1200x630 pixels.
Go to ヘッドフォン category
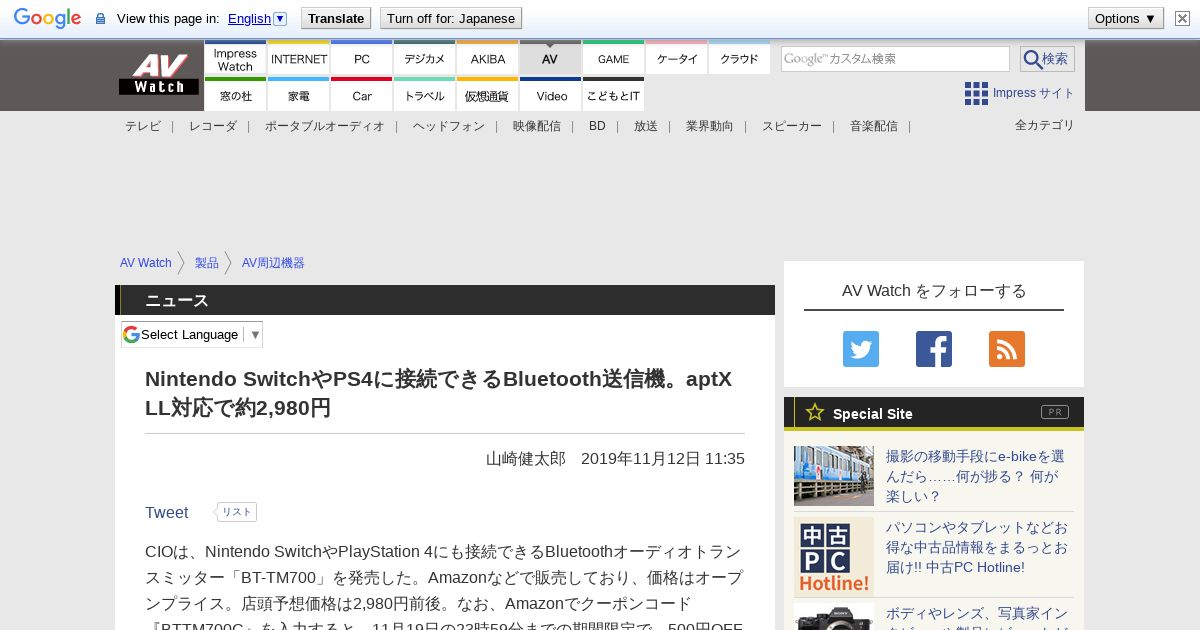[449, 126]
